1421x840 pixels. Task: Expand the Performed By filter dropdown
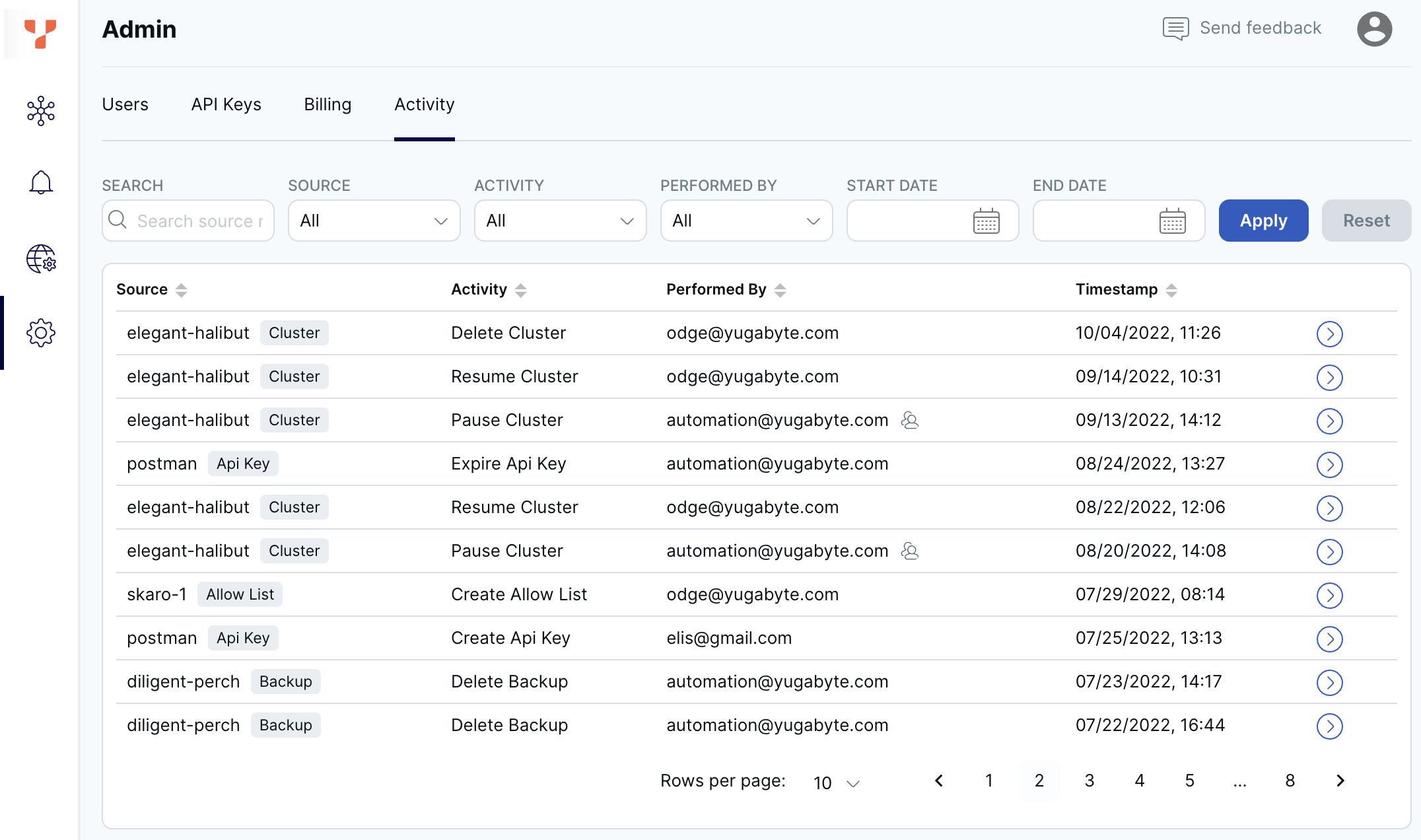(x=746, y=221)
